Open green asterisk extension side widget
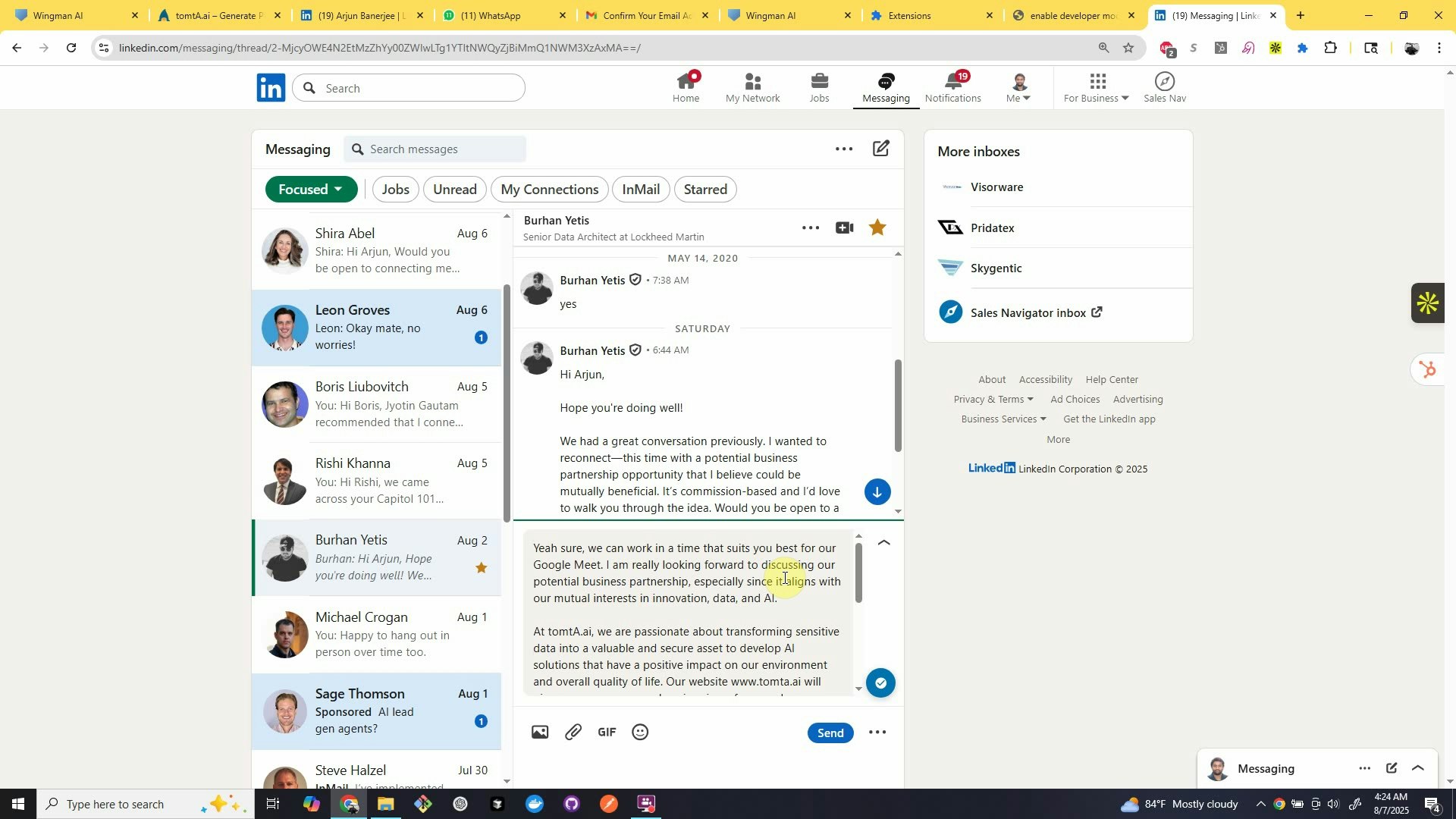The height and width of the screenshot is (819, 1456). pyautogui.click(x=1429, y=303)
